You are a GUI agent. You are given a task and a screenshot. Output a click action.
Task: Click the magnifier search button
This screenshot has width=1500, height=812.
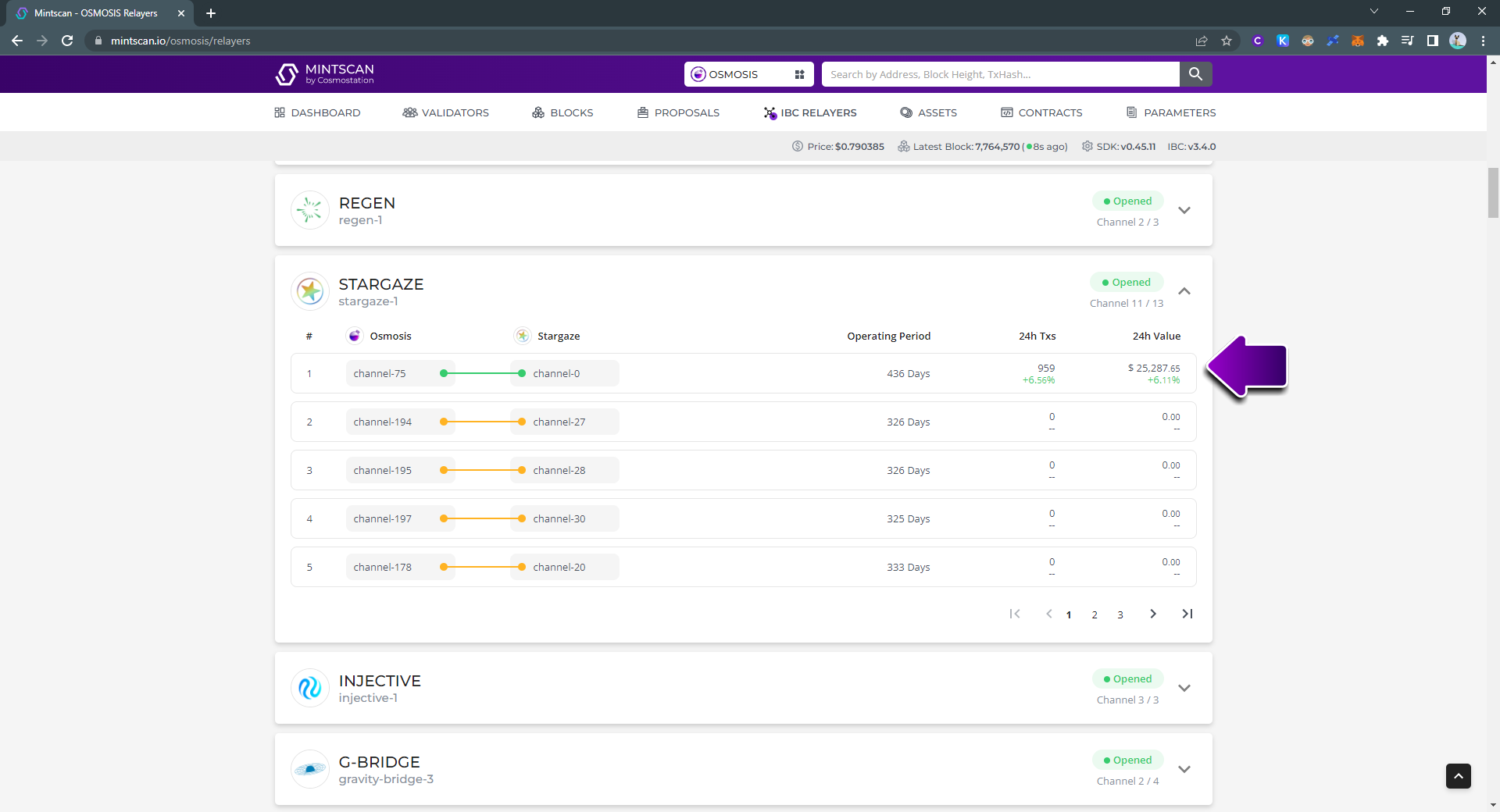[1195, 74]
